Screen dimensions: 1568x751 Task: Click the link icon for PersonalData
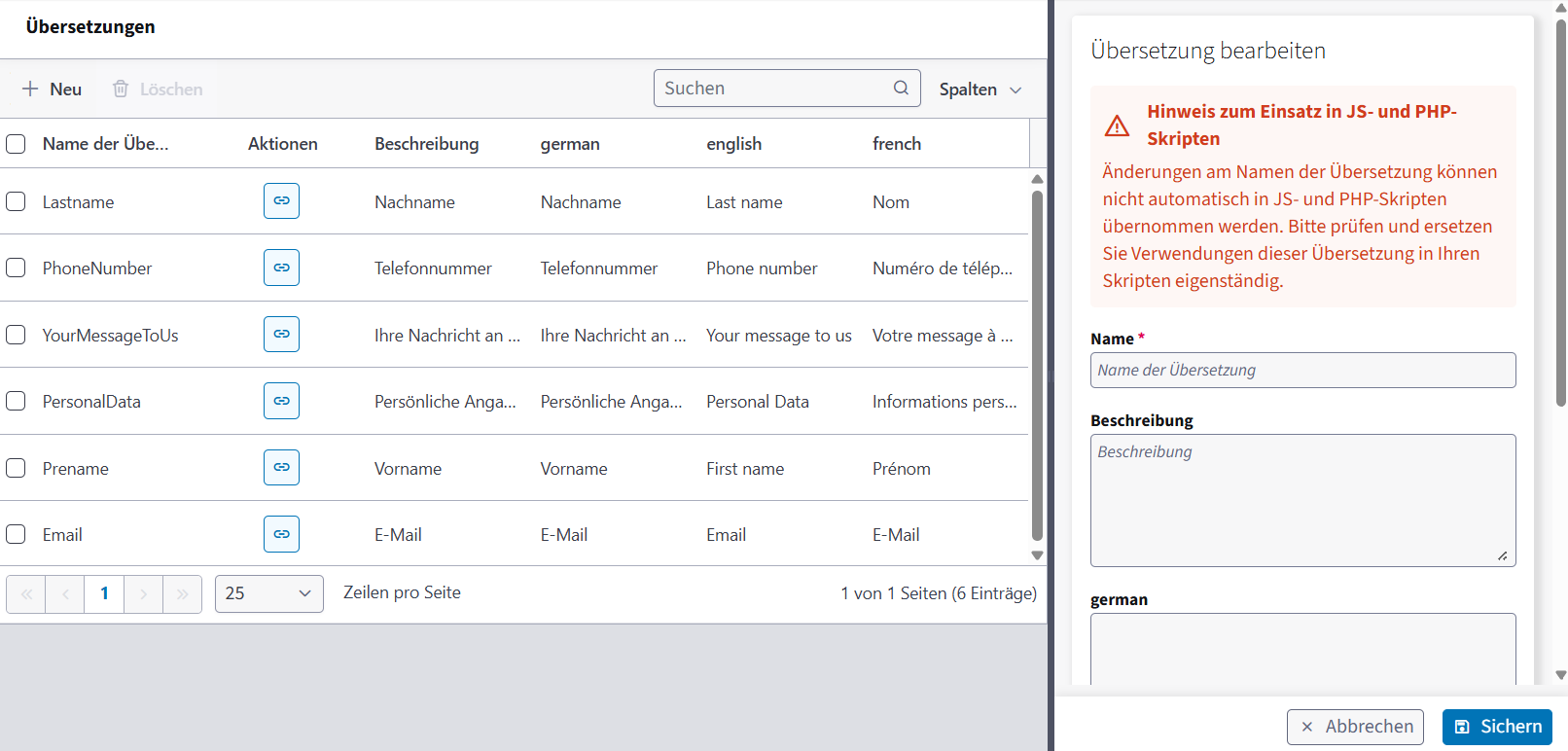point(281,401)
